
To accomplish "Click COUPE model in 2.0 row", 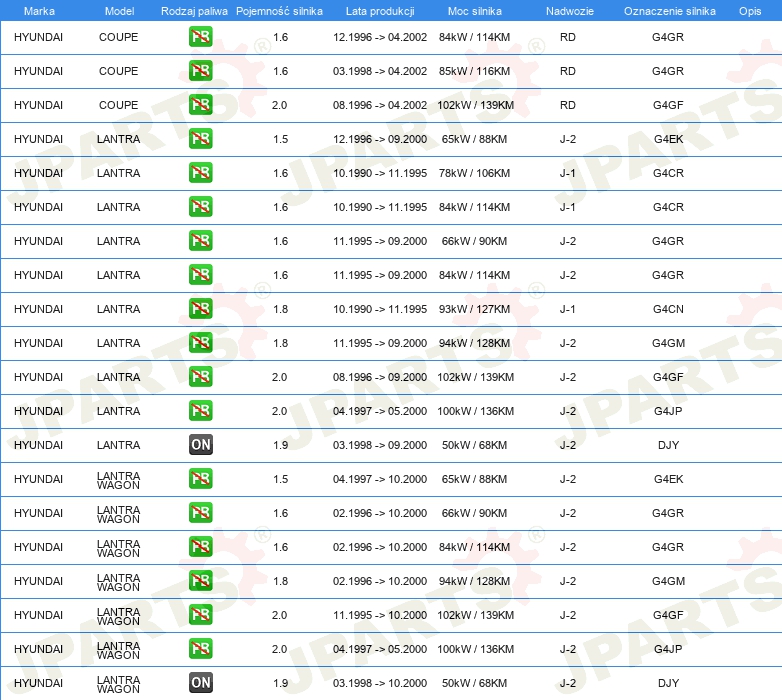I will [x=118, y=105].
